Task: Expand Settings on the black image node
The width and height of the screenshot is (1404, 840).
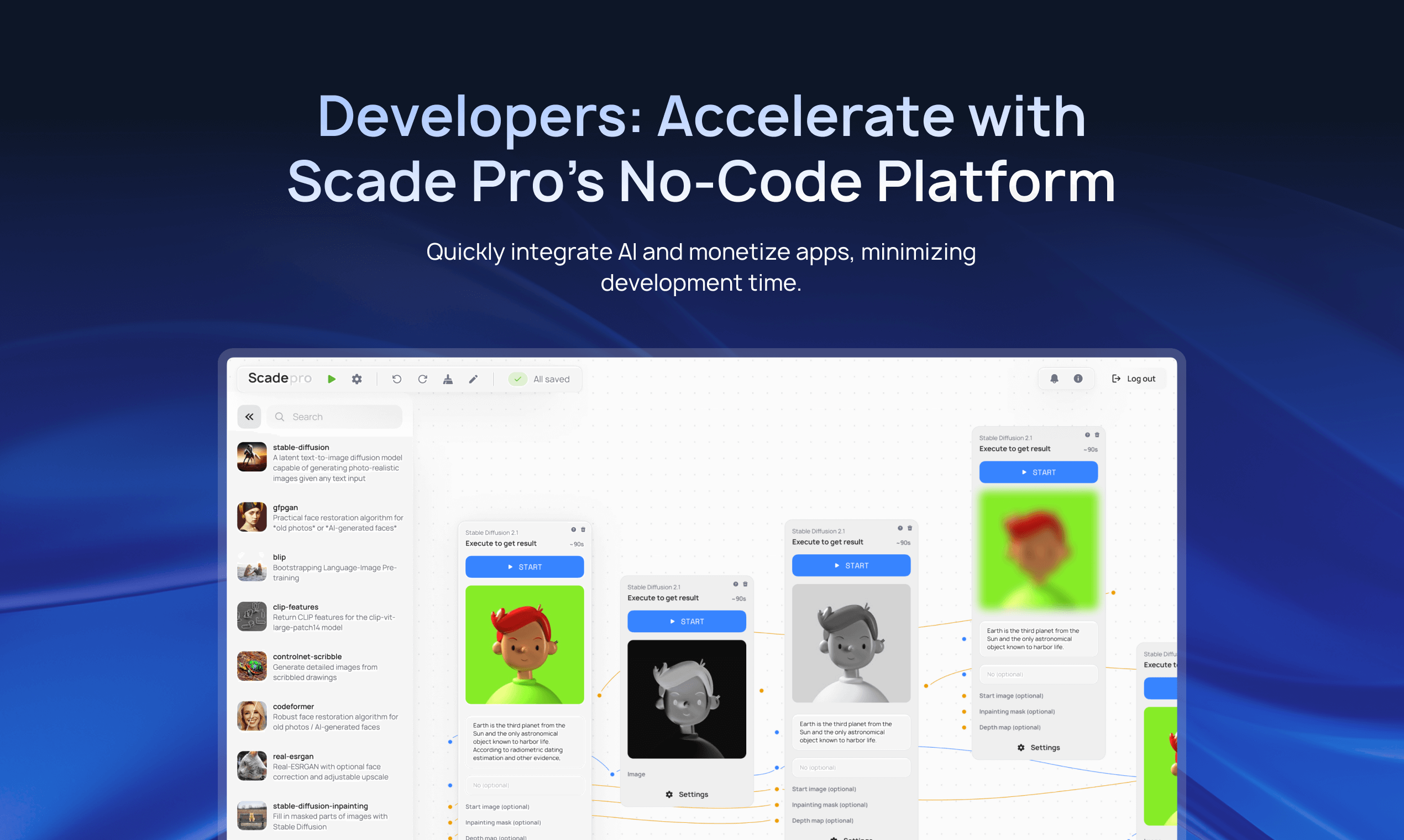Action: click(687, 794)
